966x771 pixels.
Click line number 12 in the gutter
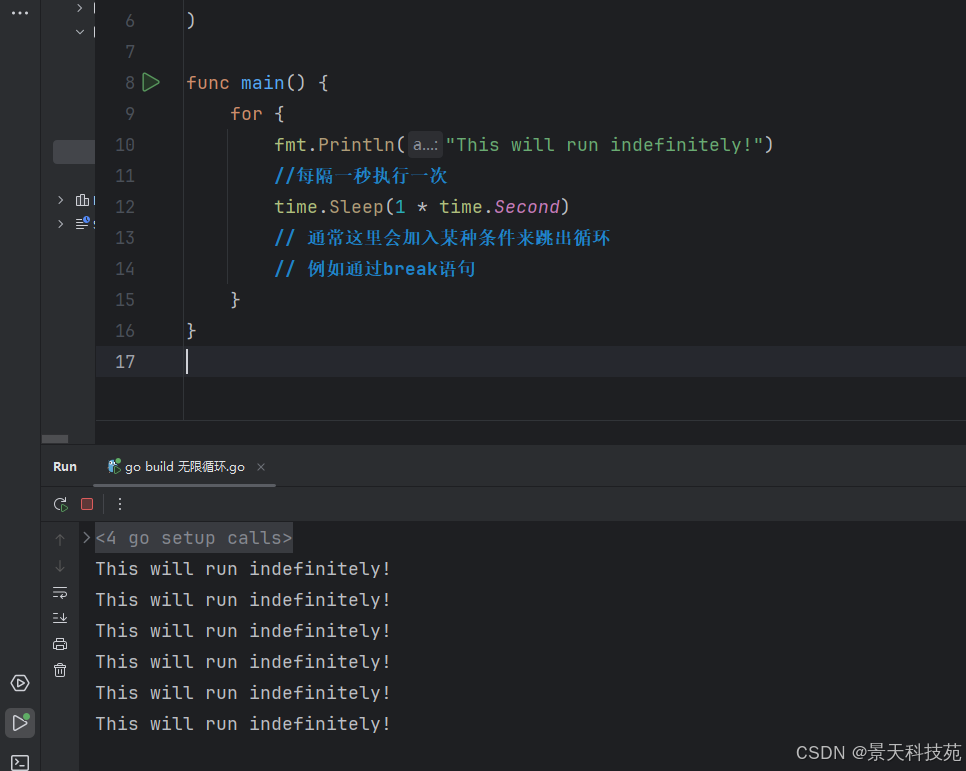(125, 207)
